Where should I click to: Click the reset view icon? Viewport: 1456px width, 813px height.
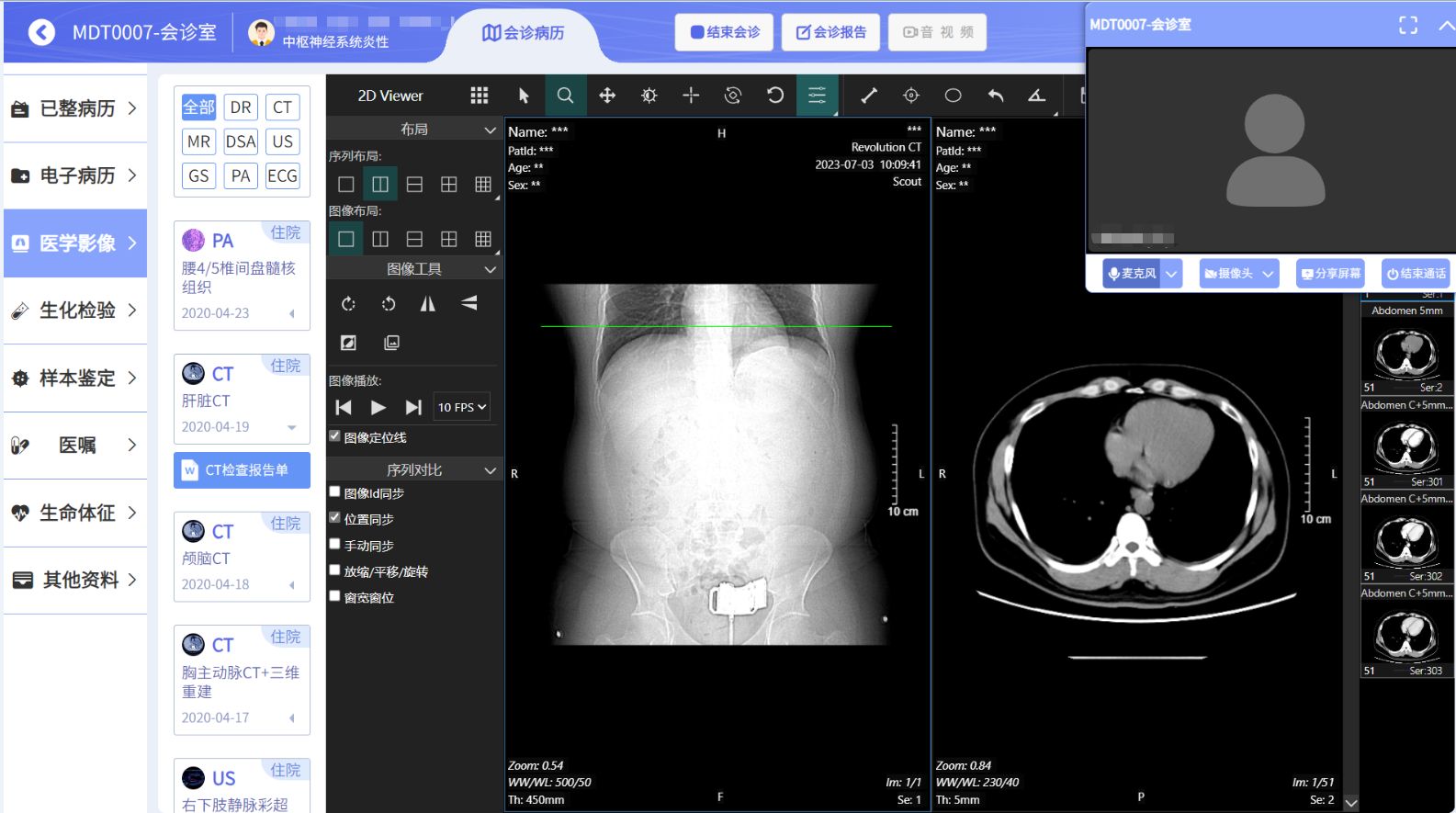click(774, 96)
